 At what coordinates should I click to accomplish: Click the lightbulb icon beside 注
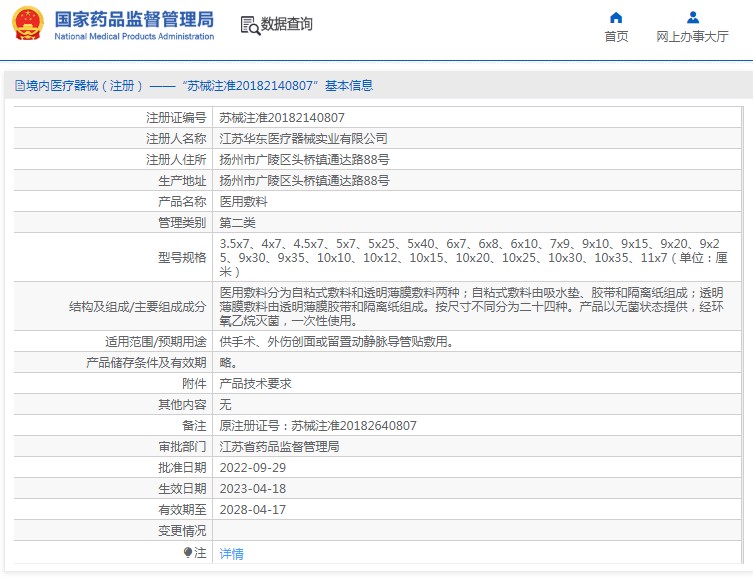tap(187, 552)
